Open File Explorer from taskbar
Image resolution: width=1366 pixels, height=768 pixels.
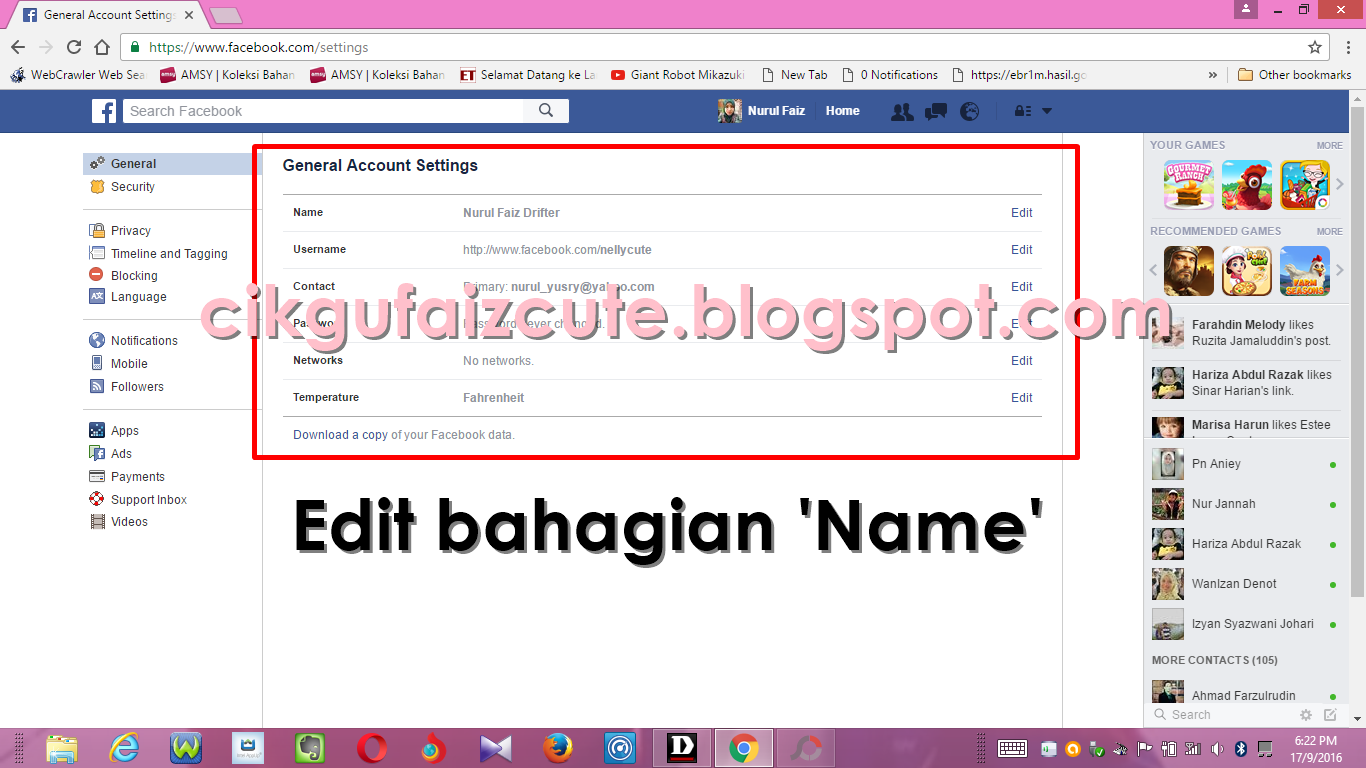[62, 748]
